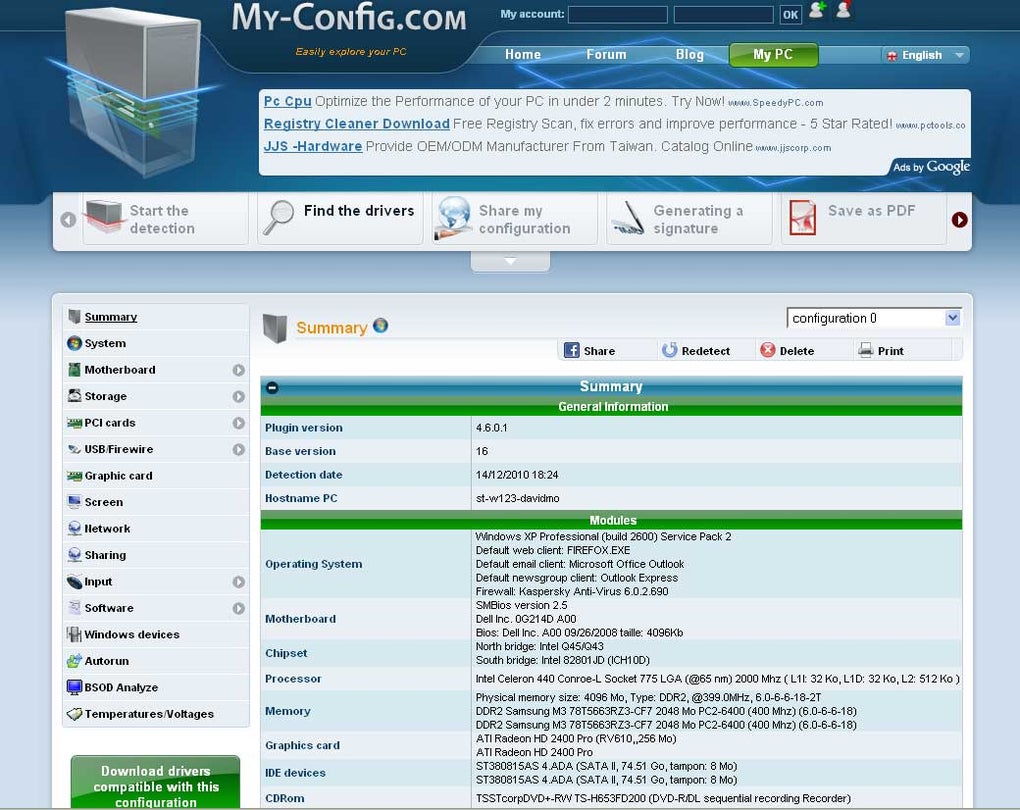Click the Storage sidebar icon
The image size is (1020, 810).
(74, 396)
